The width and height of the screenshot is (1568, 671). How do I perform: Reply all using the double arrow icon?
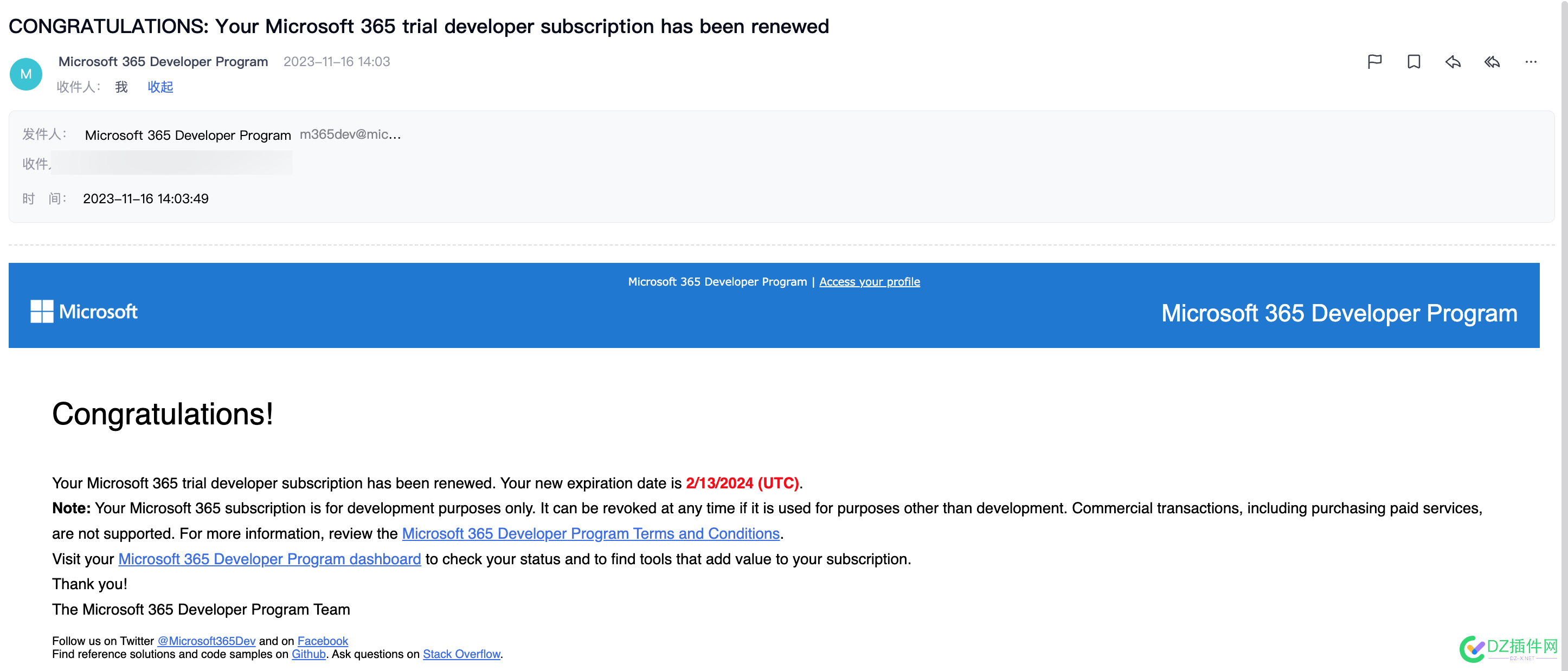1492,61
